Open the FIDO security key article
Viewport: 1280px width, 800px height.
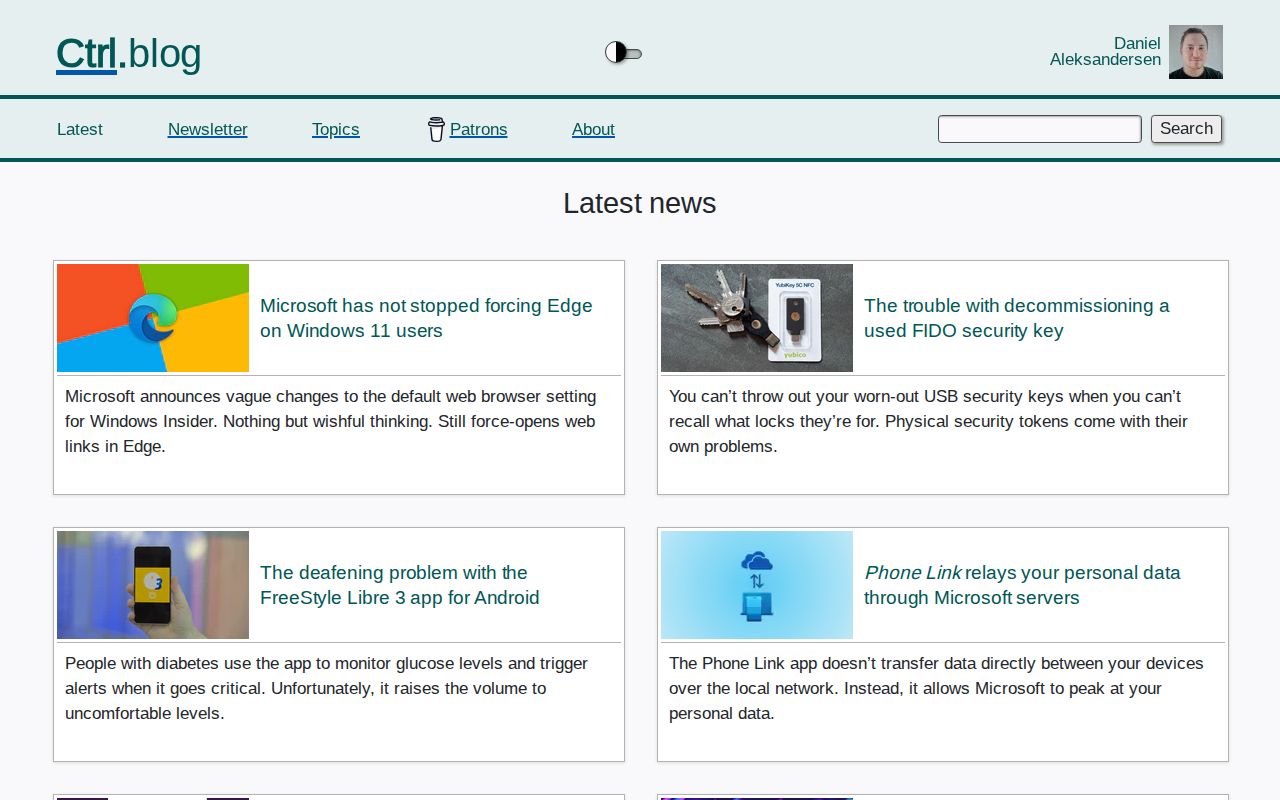(x=1016, y=318)
